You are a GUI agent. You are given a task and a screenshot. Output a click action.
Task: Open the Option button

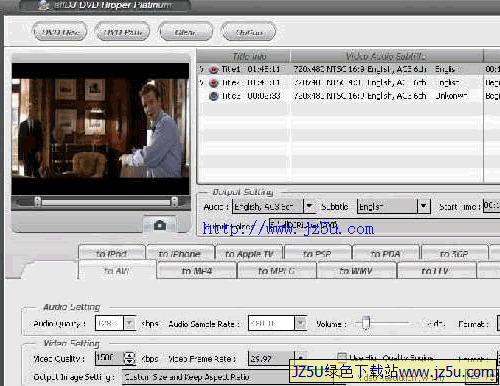coord(249,32)
